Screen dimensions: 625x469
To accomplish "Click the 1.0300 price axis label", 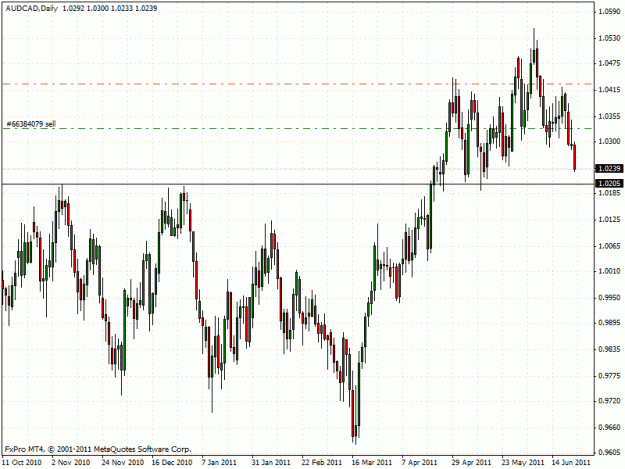I will click(610, 141).
